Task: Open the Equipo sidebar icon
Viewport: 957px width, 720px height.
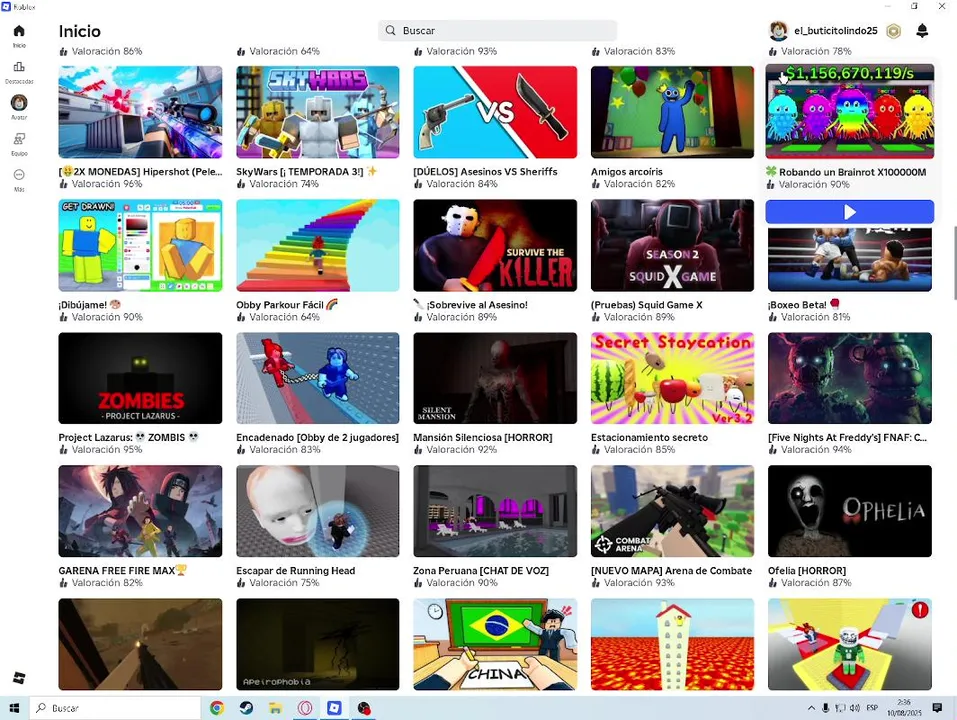Action: [x=19, y=139]
